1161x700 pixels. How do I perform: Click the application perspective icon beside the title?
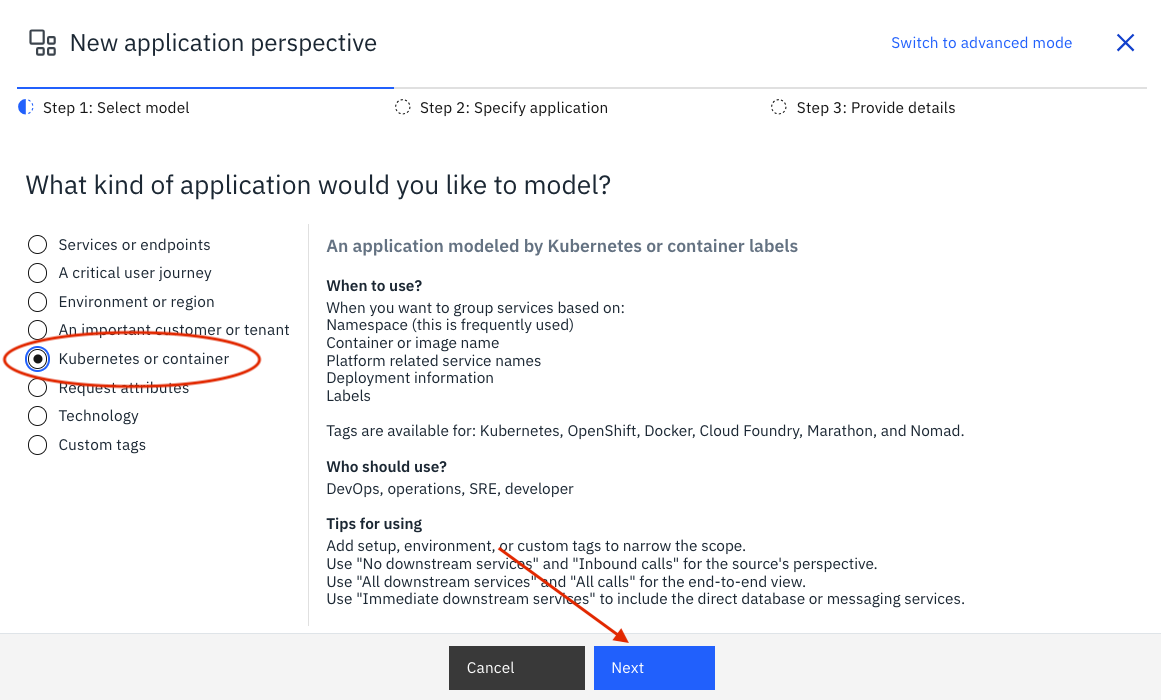click(x=42, y=43)
